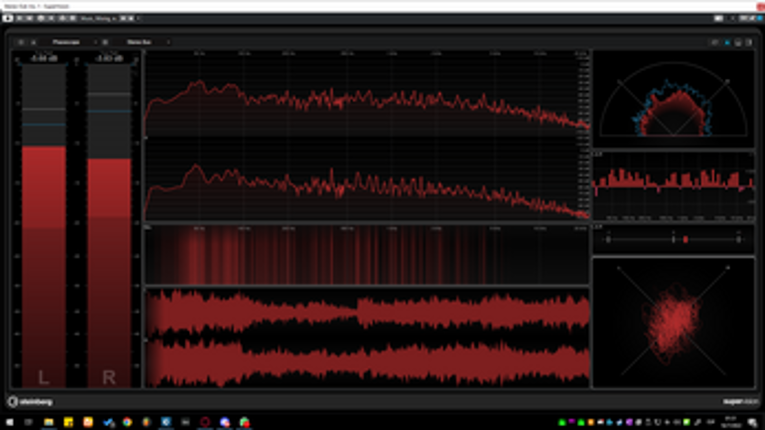Select the waveform display module
Viewport: 765px width, 430px height.
click(367, 338)
